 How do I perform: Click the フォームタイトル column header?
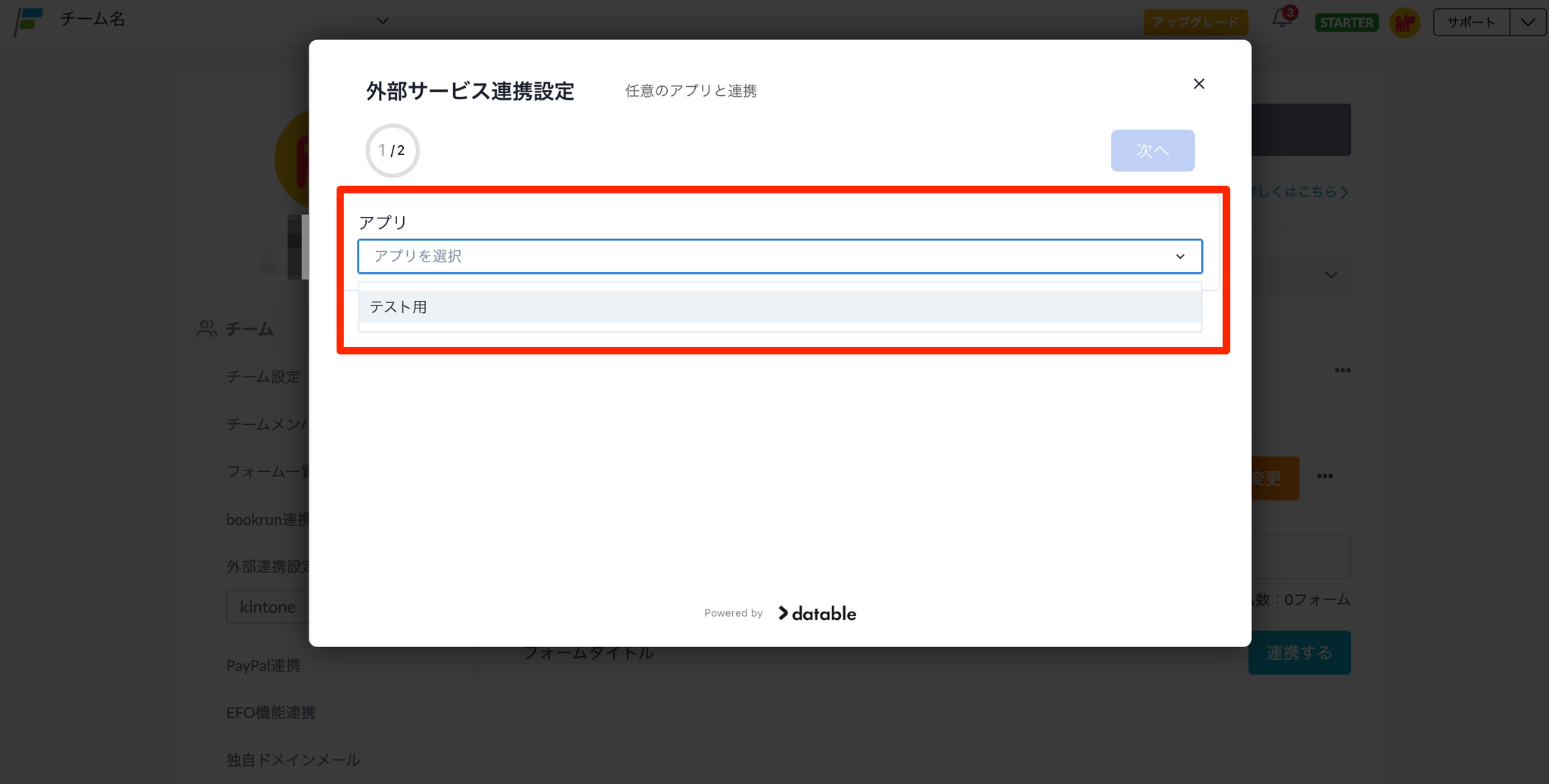[x=588, y=652]
